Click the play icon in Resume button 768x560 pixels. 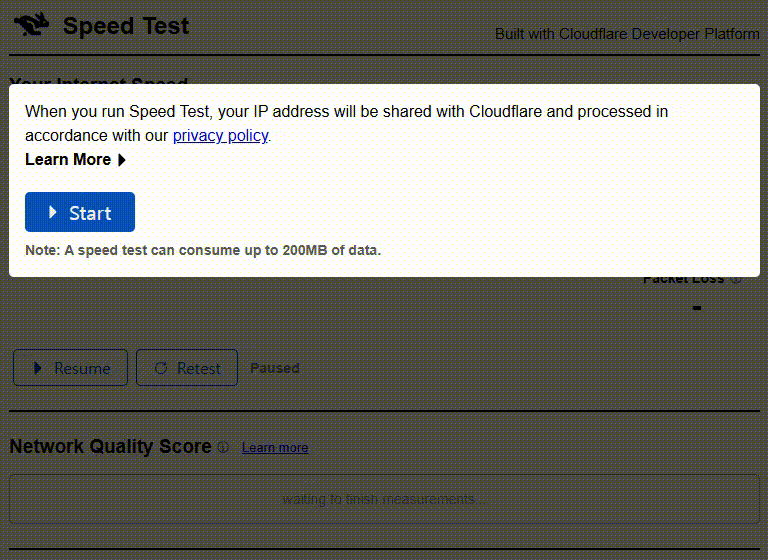38,368
